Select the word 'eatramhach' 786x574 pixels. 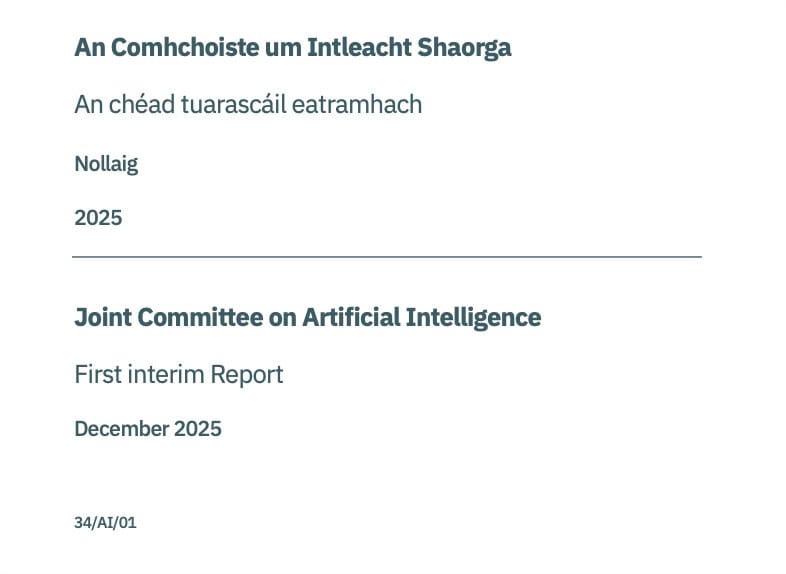point(357,104)
